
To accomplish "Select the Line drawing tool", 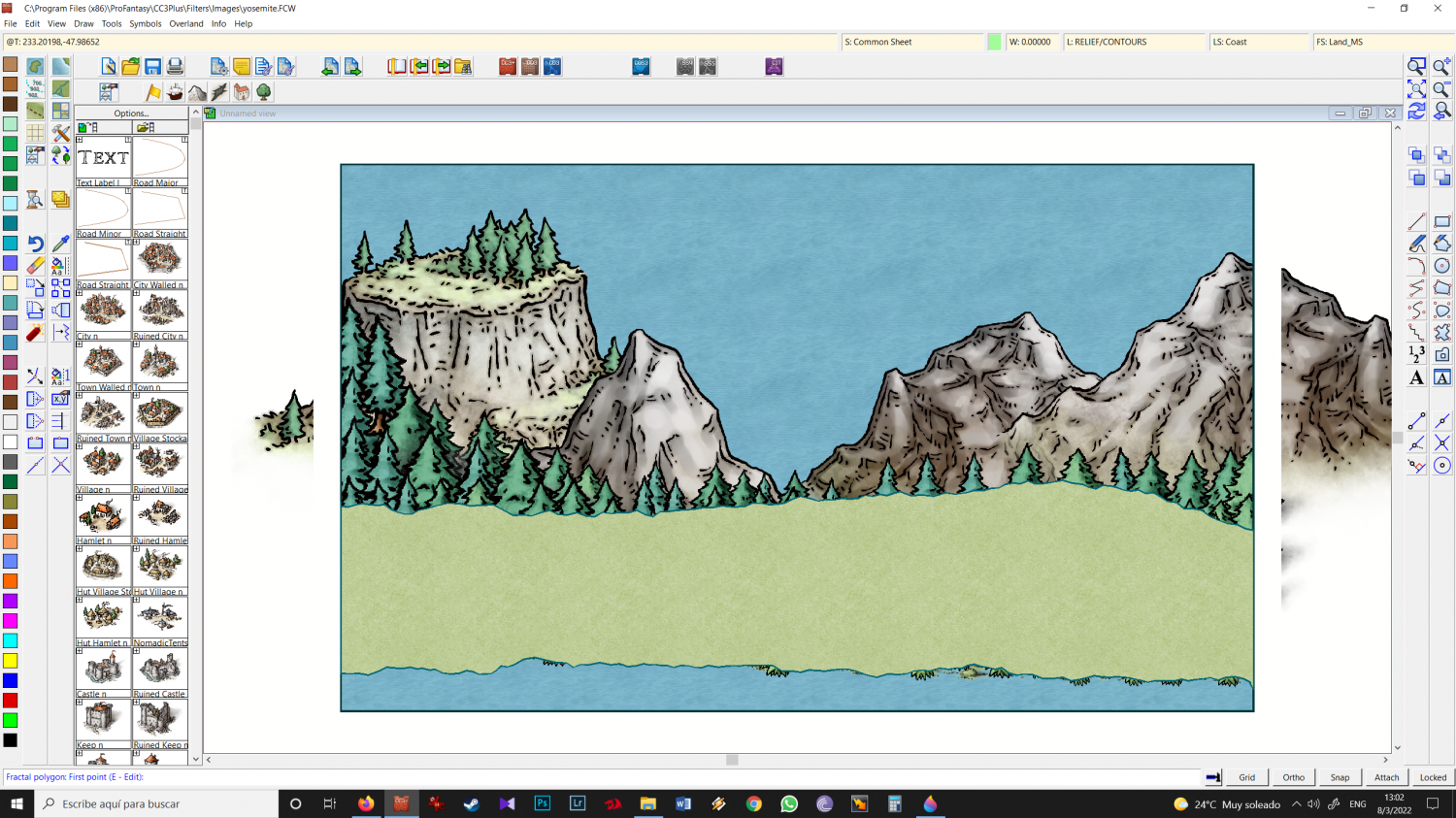I will (1417, 221).
